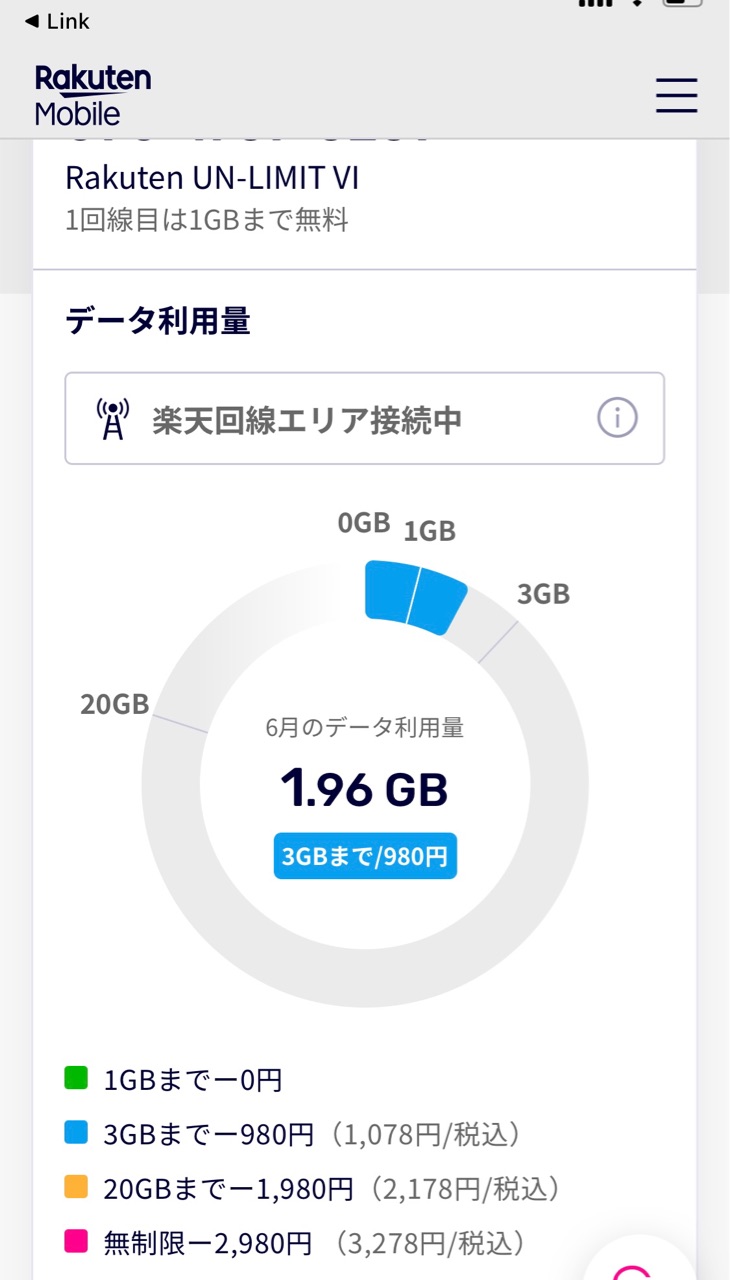
Task: Tap the blue 3GB legend swatch
Action: tap(77, 1133)
